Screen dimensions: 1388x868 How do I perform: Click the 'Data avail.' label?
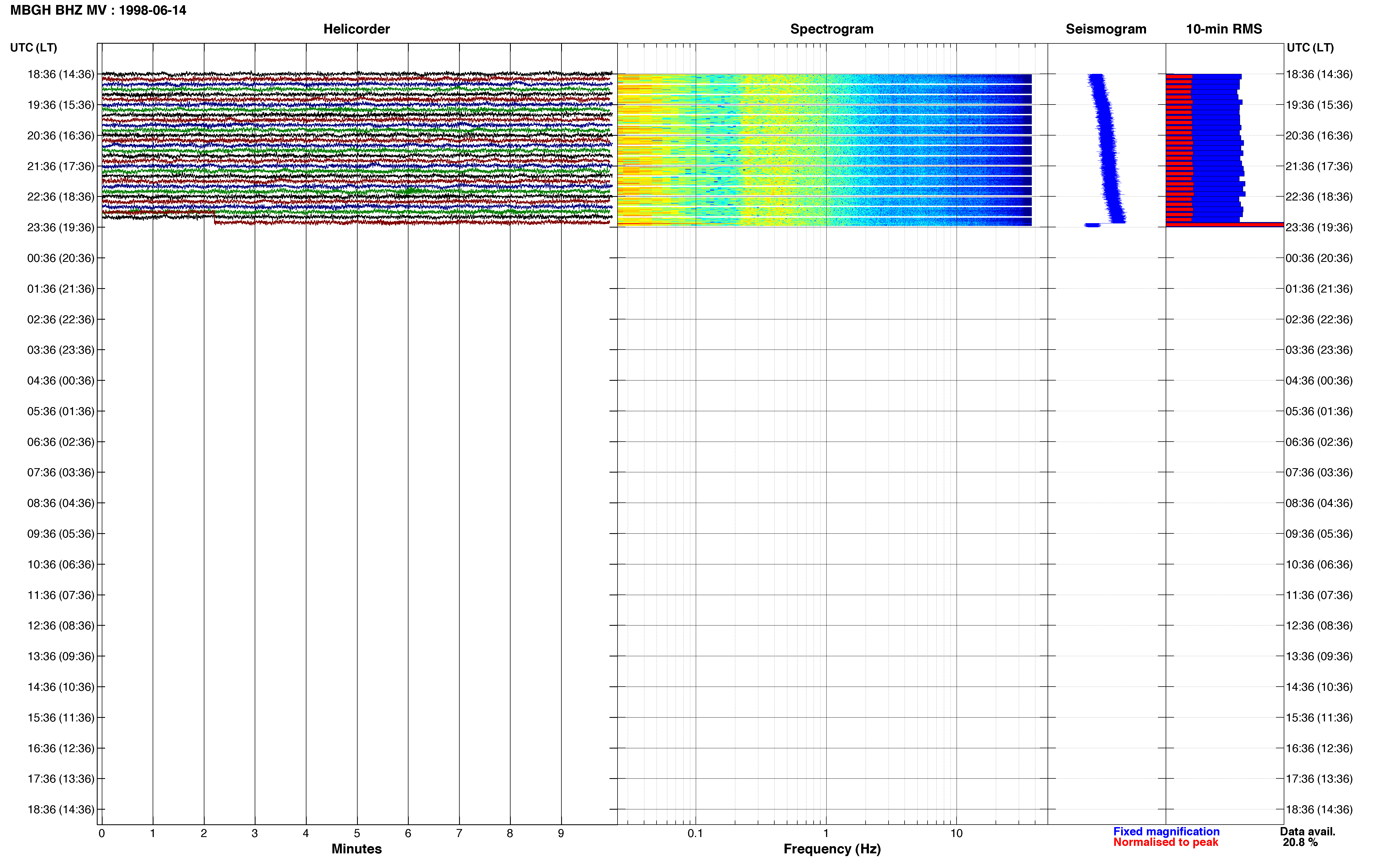click(1307, 831)
